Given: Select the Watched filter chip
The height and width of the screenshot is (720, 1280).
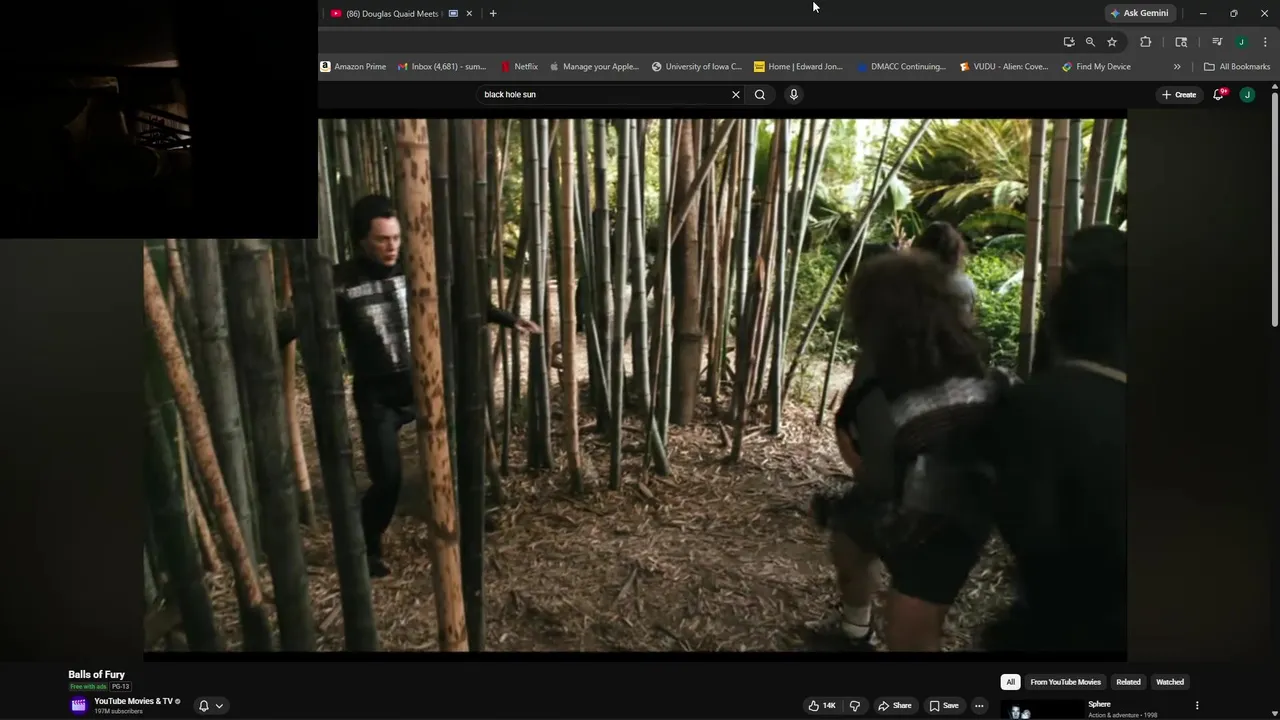Looking at the screenshot, I should (x=1170, y=682).
